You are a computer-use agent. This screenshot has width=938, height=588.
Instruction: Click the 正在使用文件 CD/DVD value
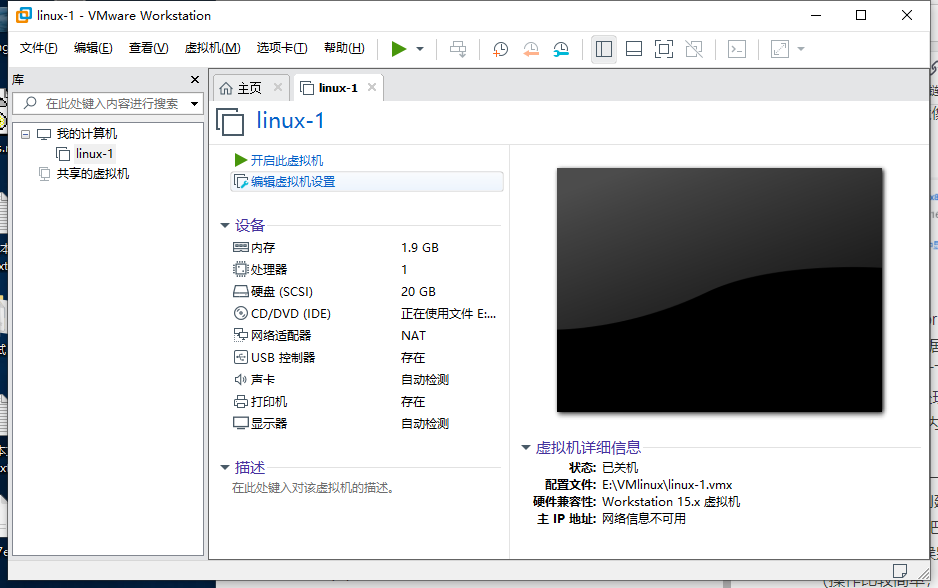point(448,313)
